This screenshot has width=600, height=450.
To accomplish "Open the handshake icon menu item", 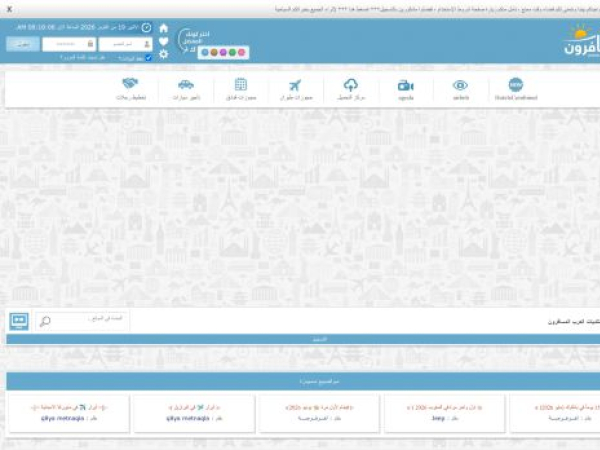I will [130, 89].
